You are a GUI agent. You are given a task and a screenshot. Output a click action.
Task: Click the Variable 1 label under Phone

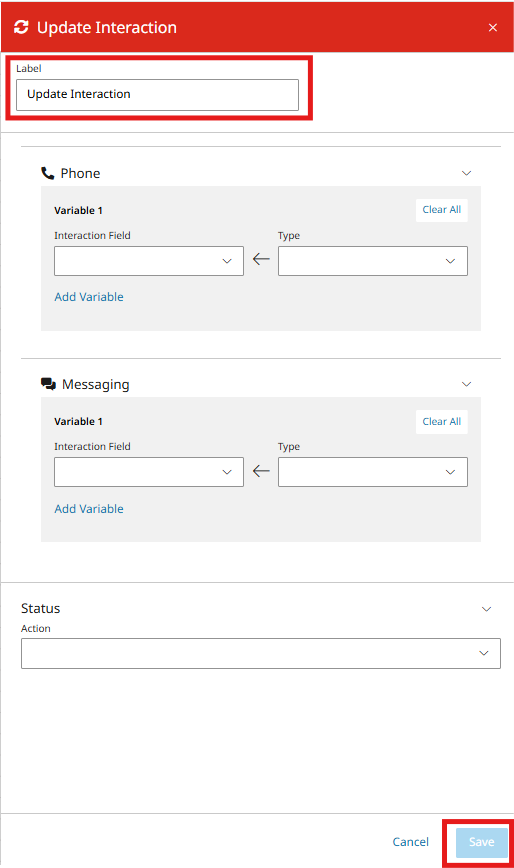pos(78,210)
